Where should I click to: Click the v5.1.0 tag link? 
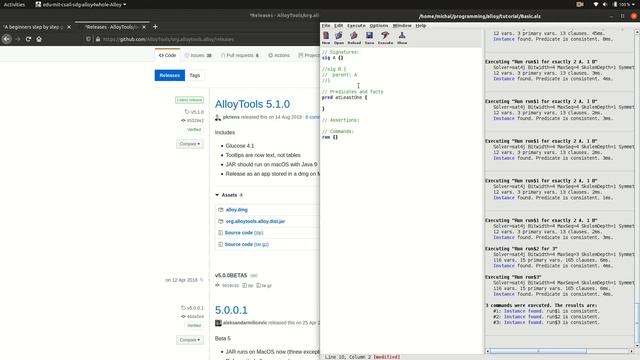tap(195, 112)
